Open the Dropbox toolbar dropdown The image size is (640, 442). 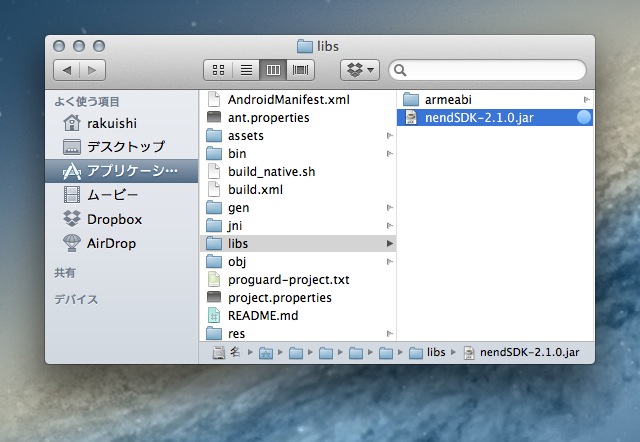[360, 70]
